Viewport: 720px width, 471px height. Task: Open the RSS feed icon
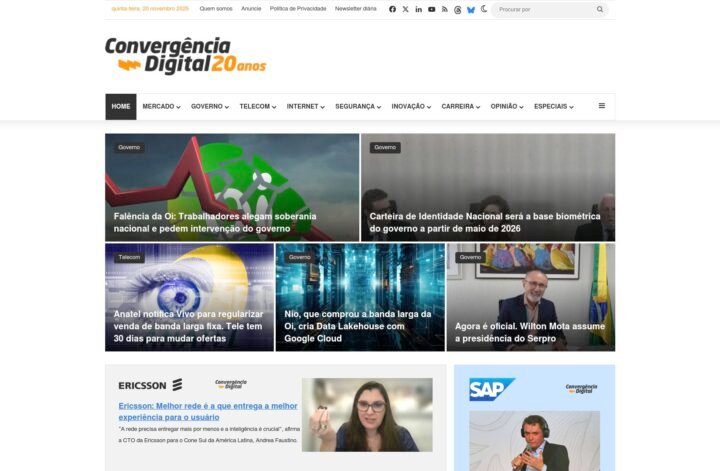(445, 9)
